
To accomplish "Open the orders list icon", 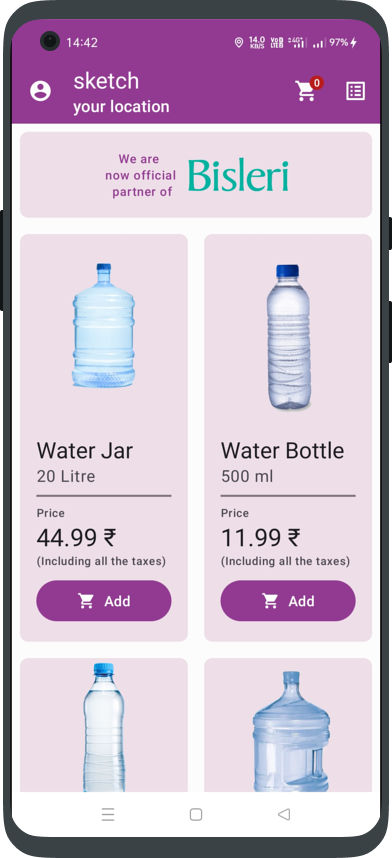I will 355,91.
